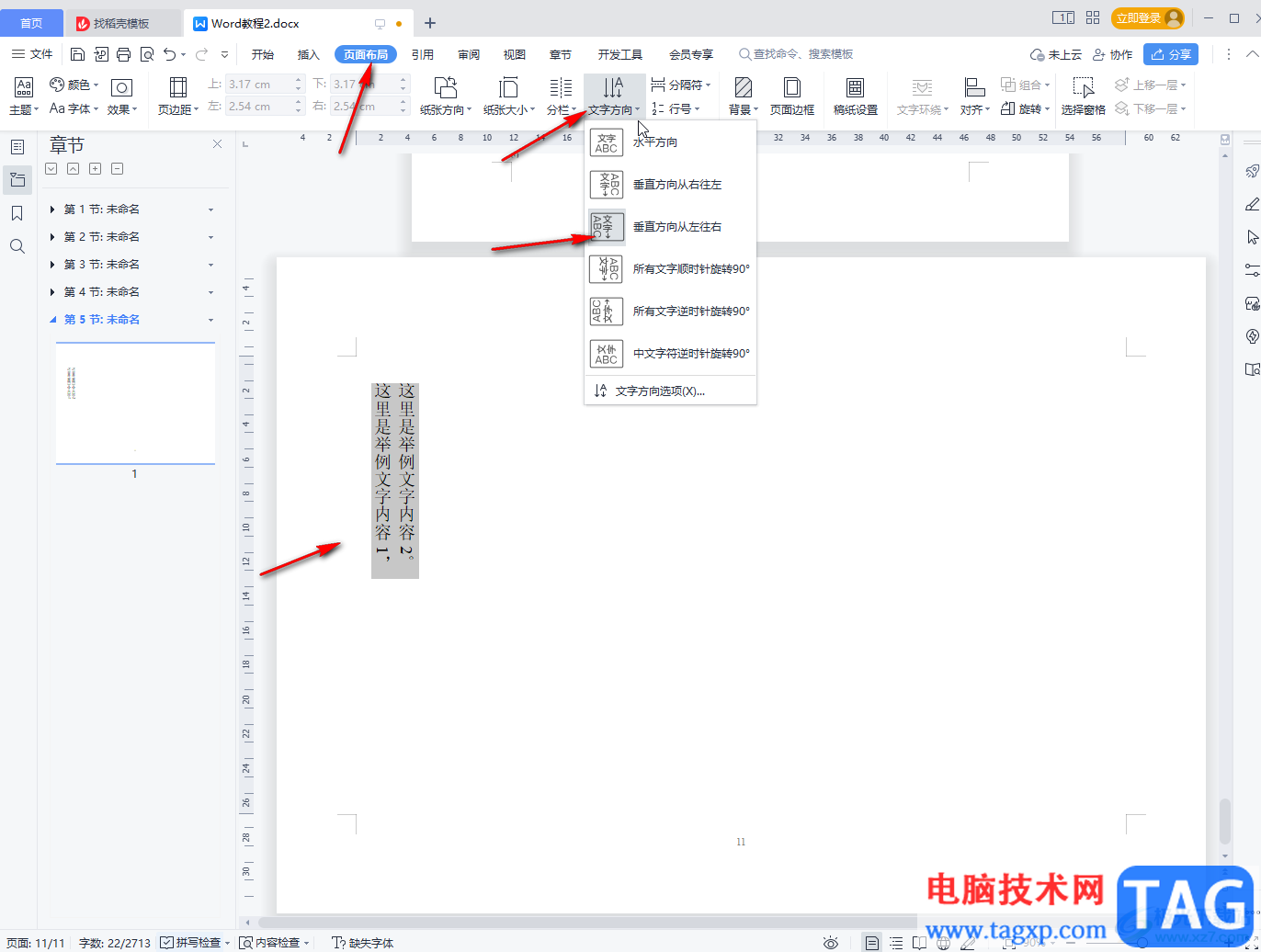Expand 第 3 节: 未命名 in section tree
1261x952 pixels.
tap(52, 265)
